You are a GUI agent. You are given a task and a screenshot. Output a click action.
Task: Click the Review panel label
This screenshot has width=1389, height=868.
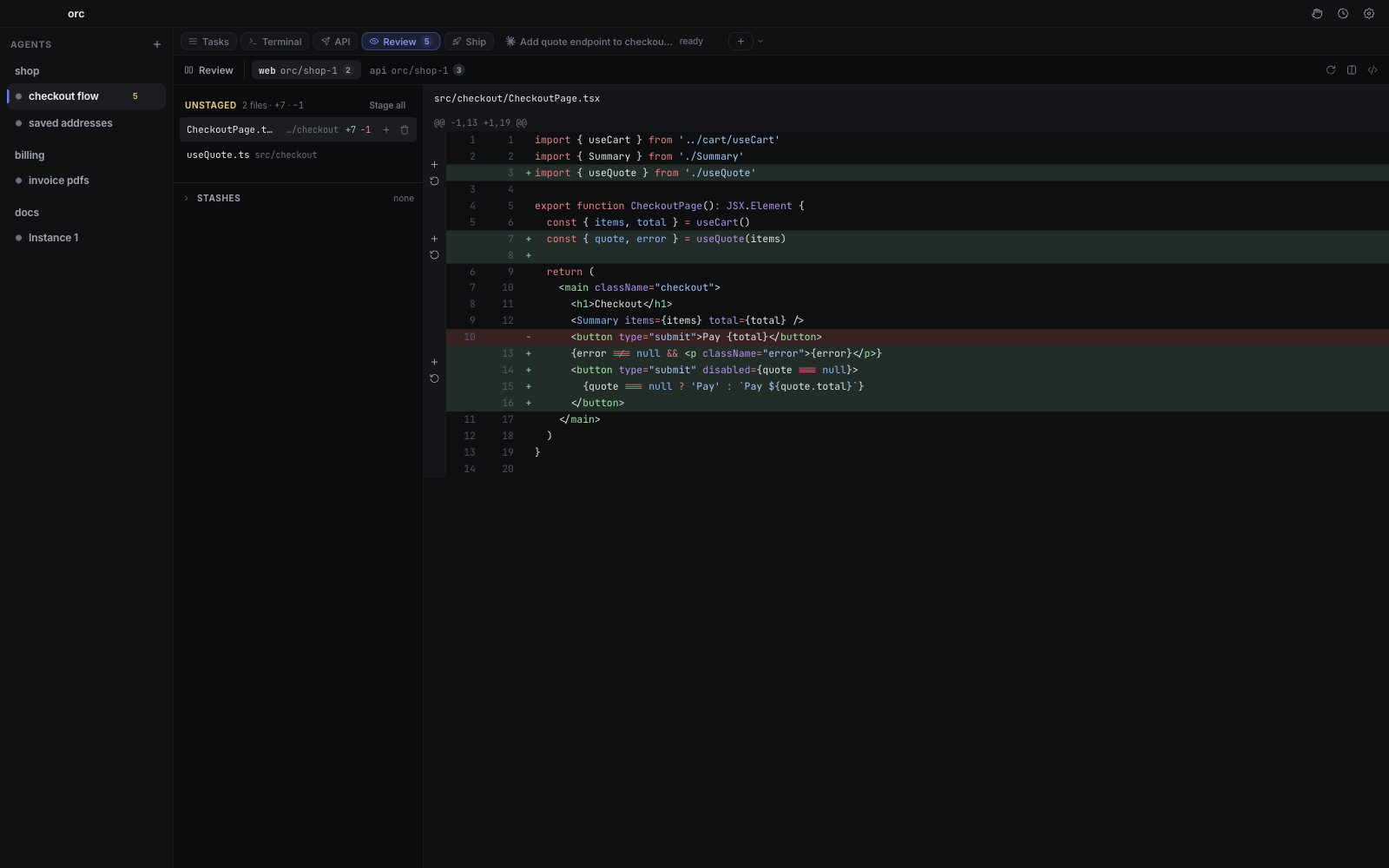click(209, 70)
